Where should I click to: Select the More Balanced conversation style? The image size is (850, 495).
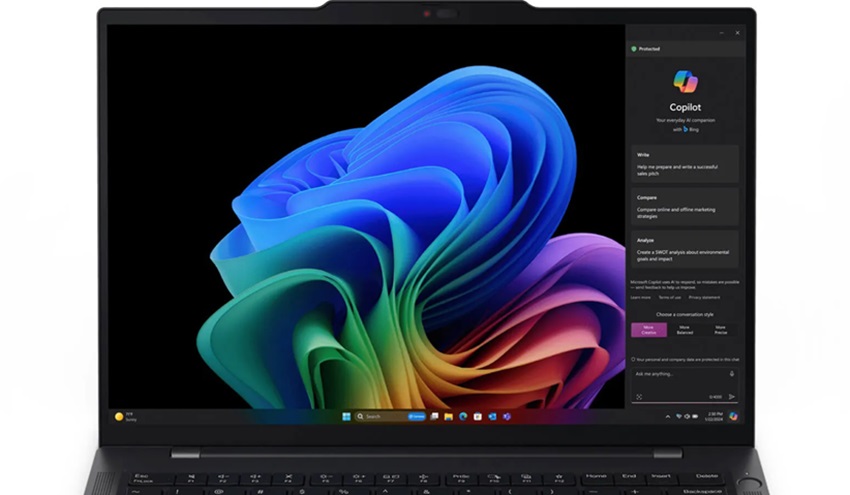[685, 330]
